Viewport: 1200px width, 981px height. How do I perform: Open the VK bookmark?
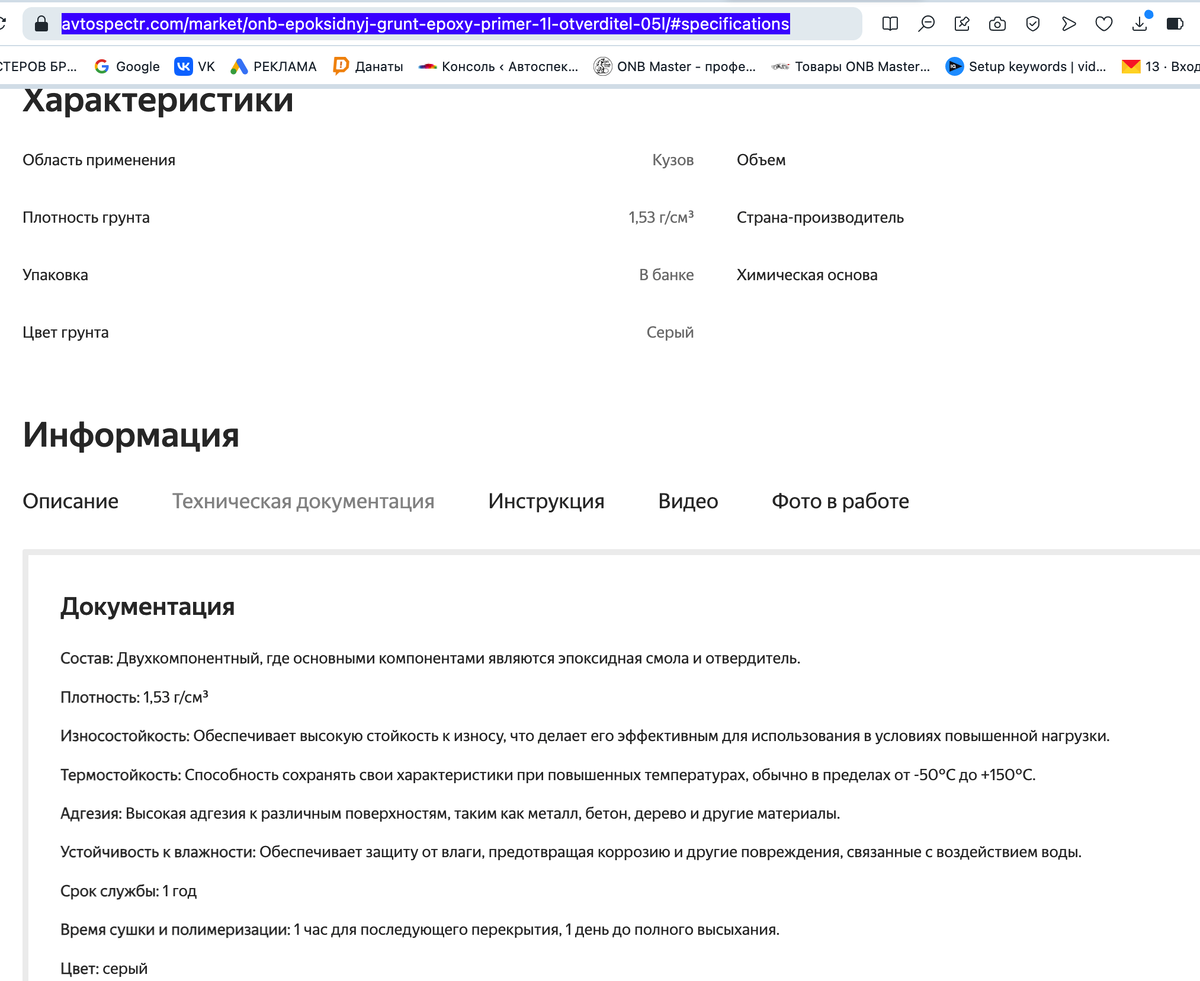(x=195, y=66)
